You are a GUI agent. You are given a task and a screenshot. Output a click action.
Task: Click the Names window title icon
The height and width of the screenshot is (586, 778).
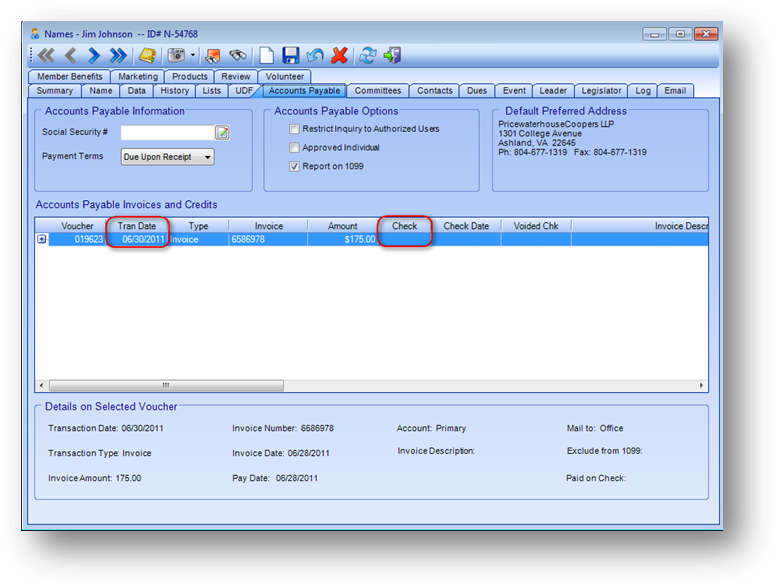(35, 34)
